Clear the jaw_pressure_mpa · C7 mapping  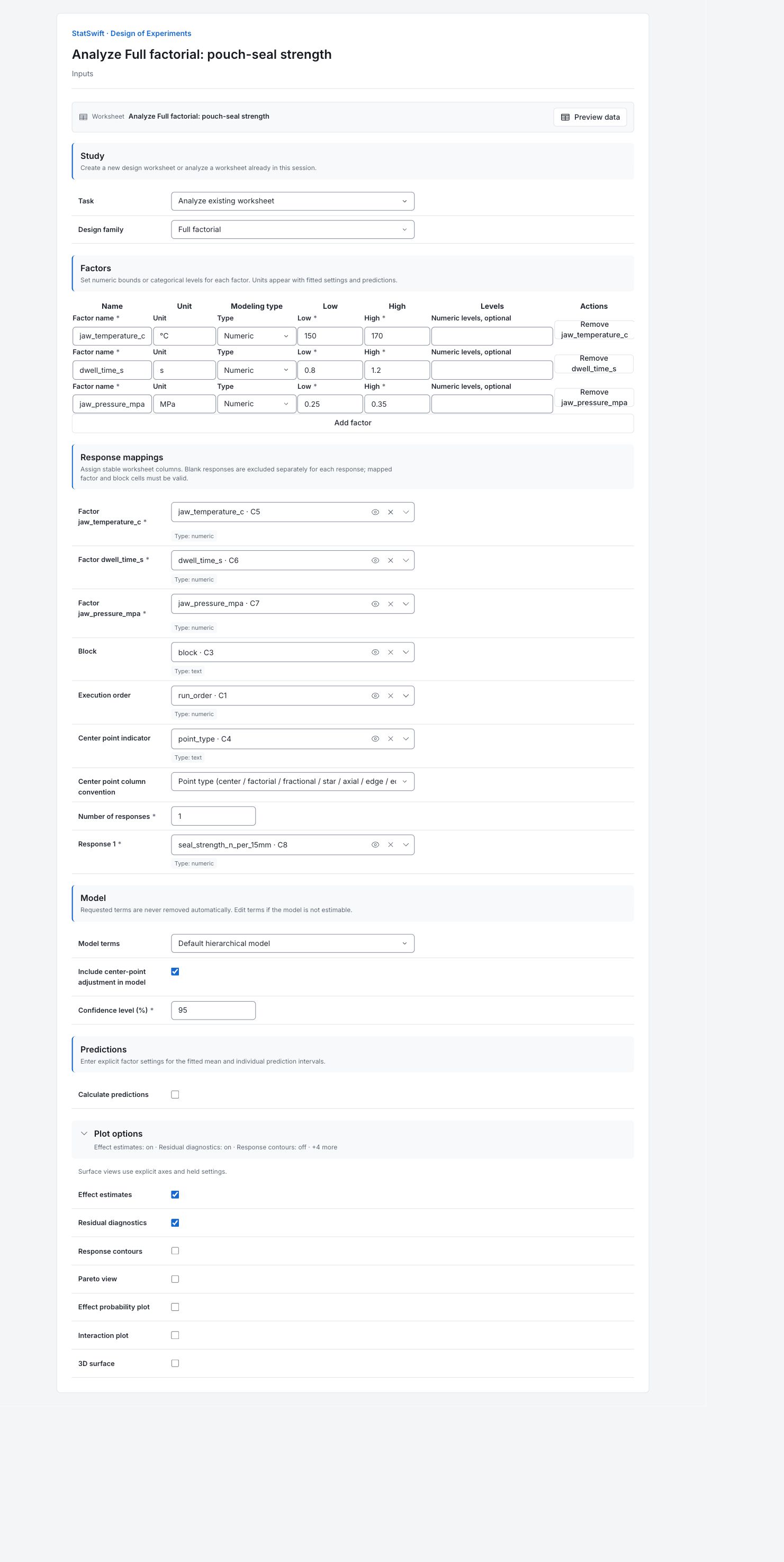[x=391, y=604]
